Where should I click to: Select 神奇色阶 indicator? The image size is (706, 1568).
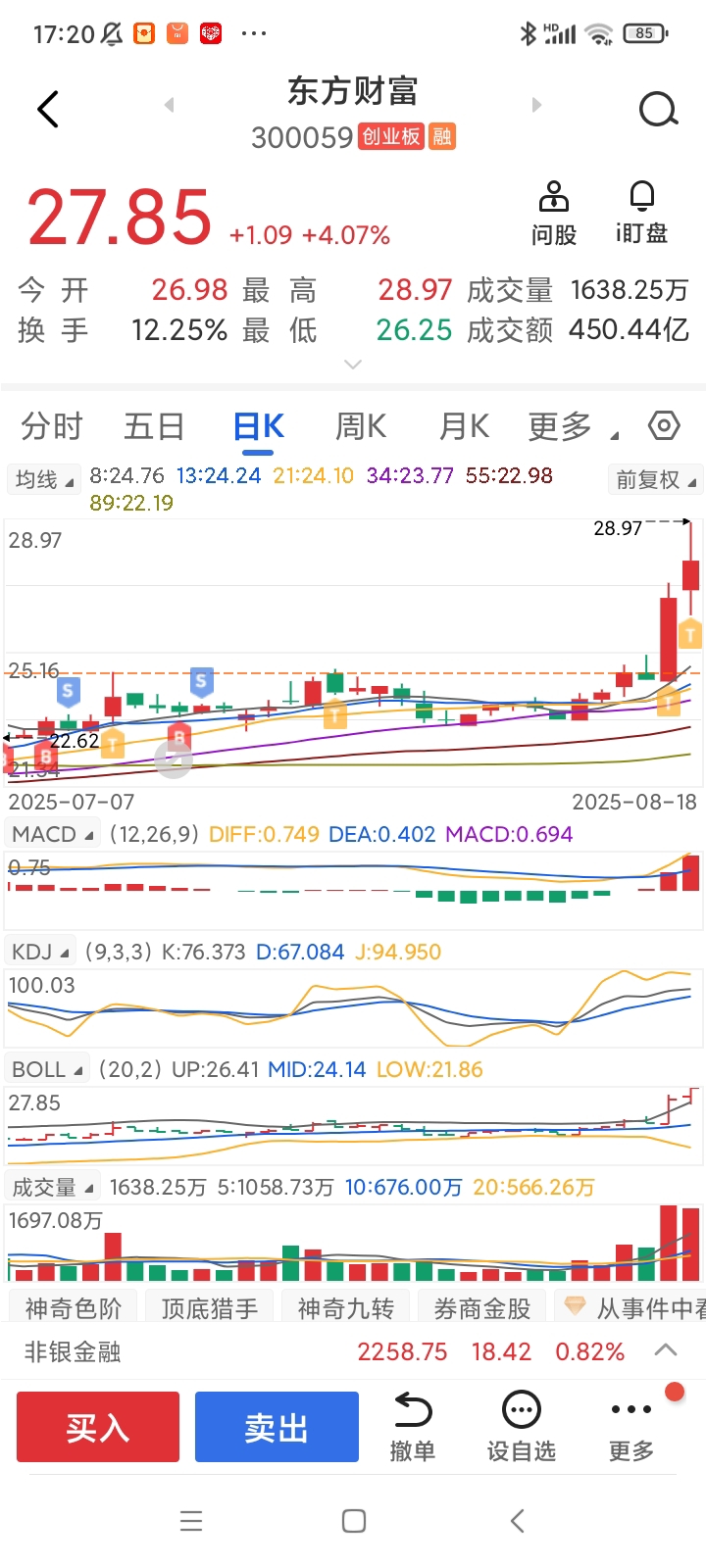click(x=74, y=1307)
